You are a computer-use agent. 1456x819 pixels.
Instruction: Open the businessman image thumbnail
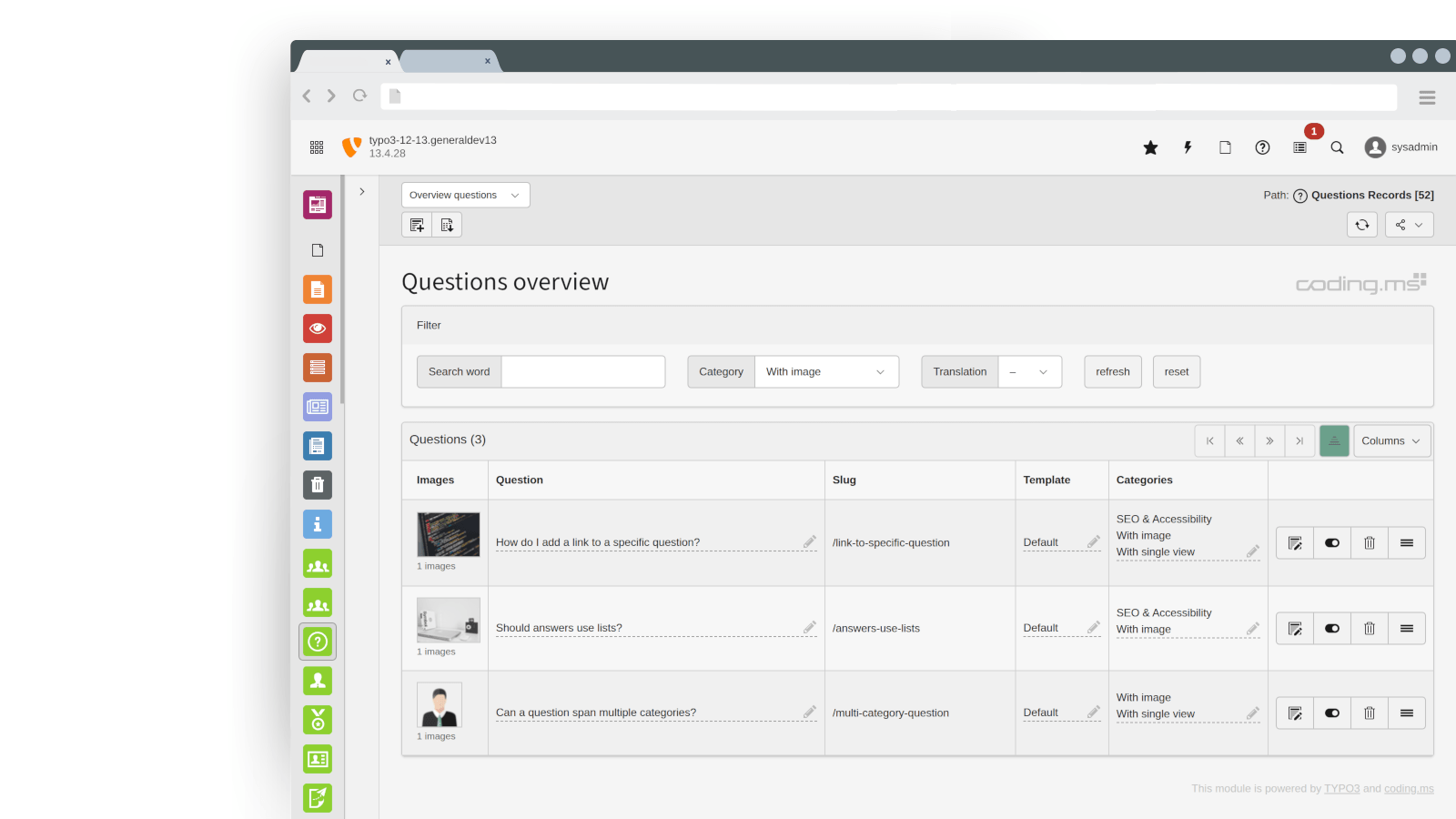click(x=440, y=705)
